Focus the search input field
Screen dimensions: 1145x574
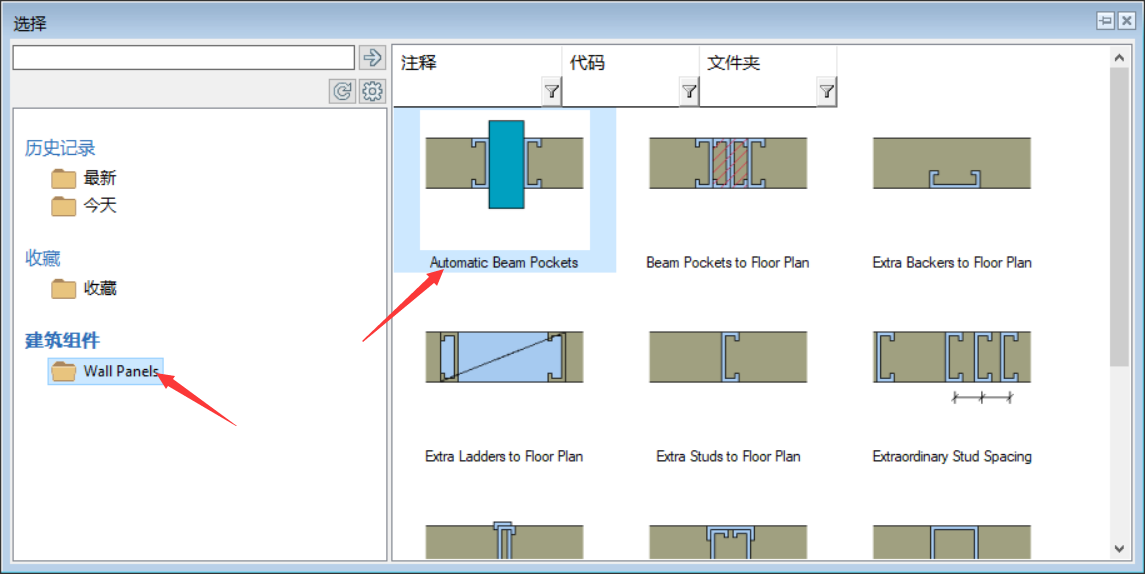(183, 58)
